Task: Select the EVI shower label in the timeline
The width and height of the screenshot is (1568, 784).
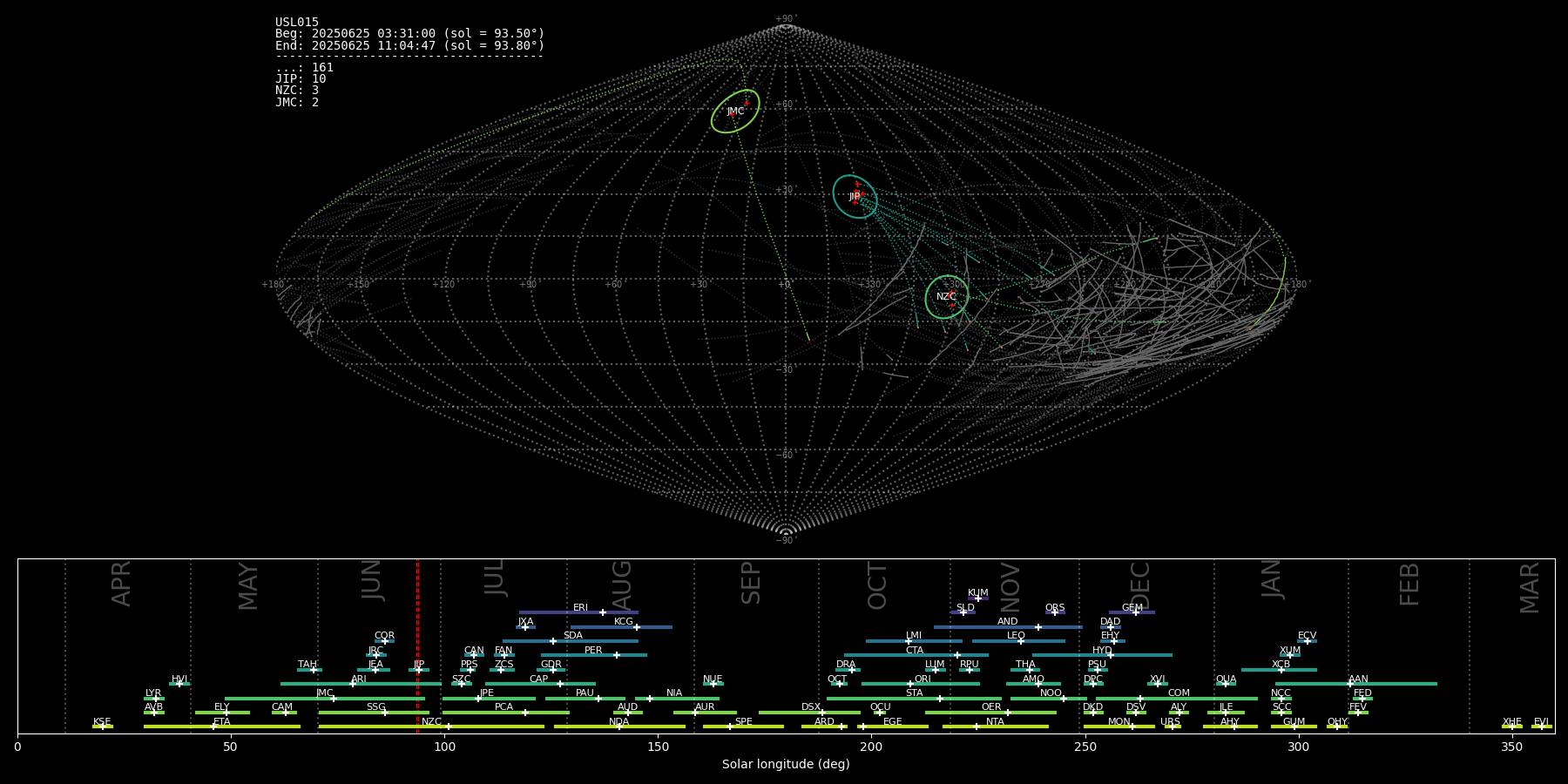Action: point(1541,721)
